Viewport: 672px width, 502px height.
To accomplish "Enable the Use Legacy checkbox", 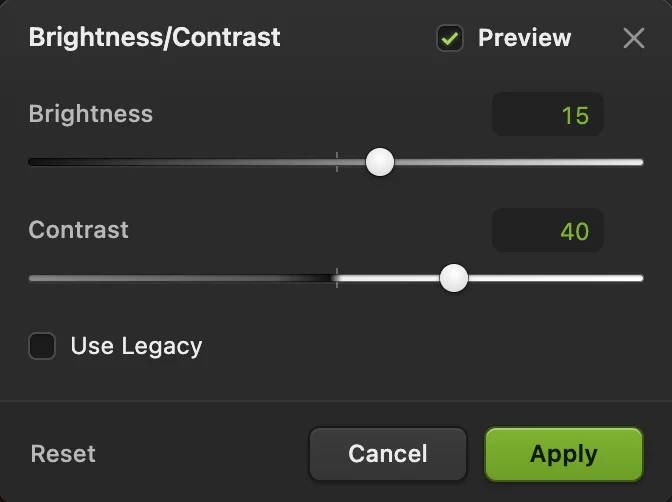I will coord(42,346).
